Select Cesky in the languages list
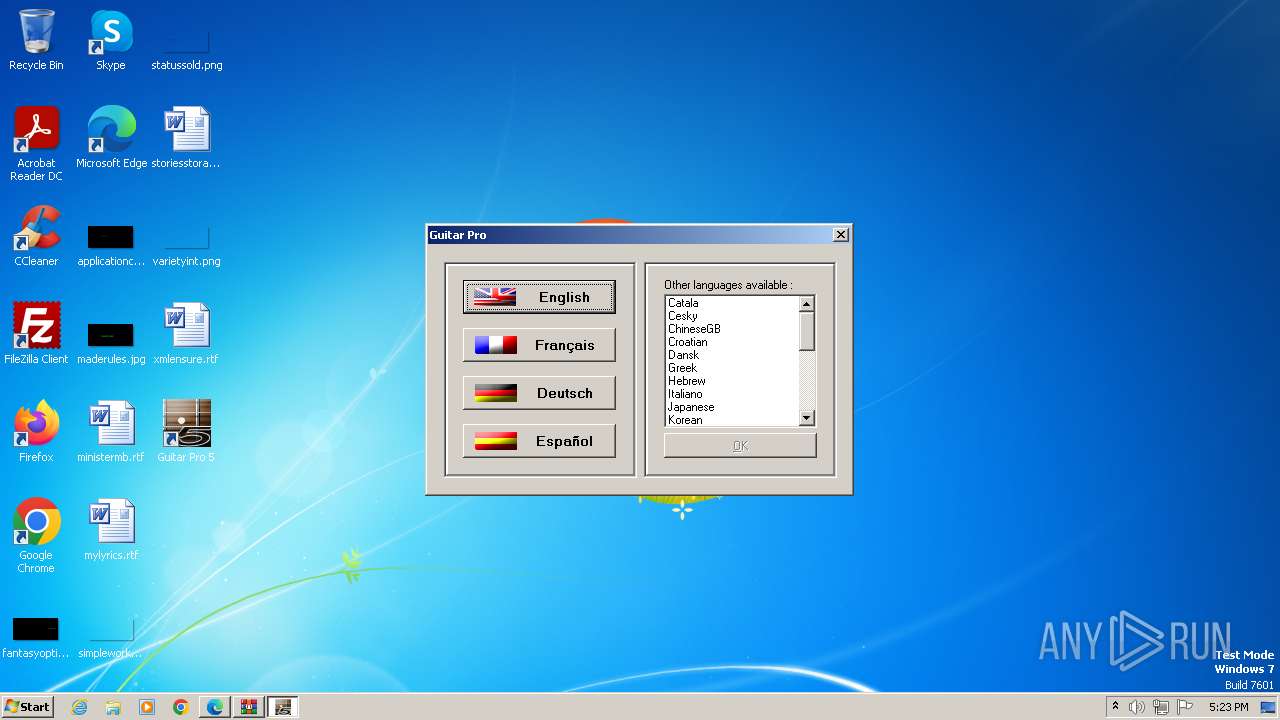 733,316
